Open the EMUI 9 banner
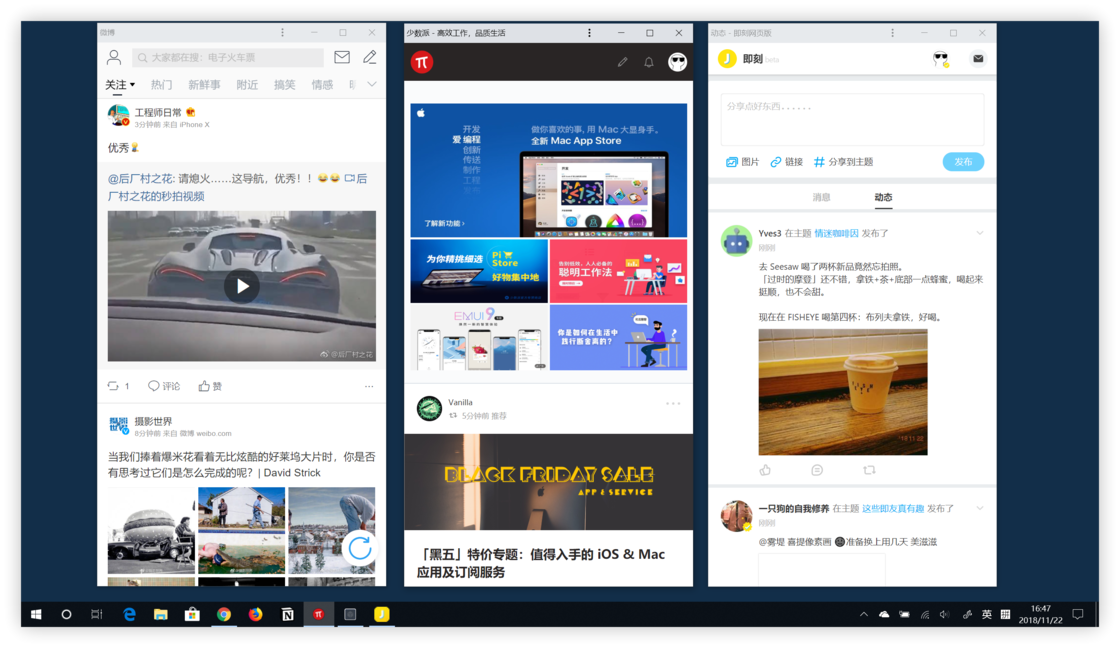1120x648 pixels. [x=479, y=338]
